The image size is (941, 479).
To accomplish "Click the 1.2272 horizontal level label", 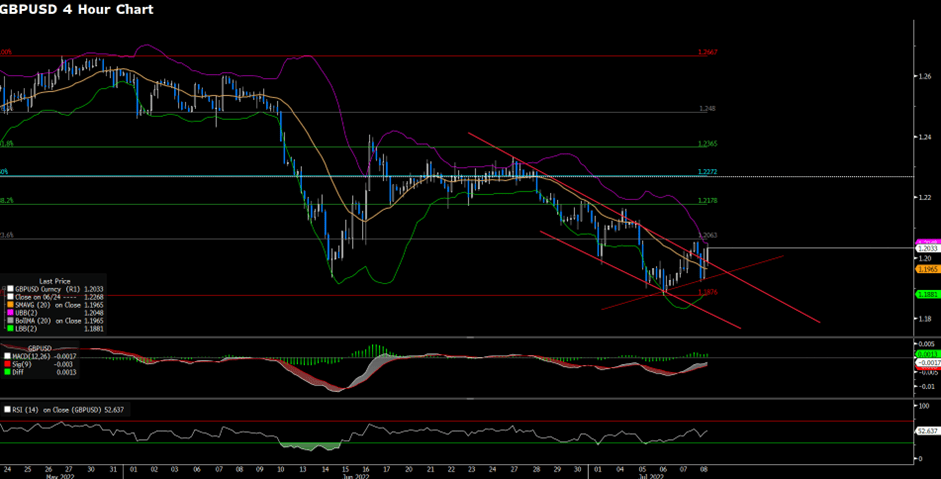I will tap(707, 172).
